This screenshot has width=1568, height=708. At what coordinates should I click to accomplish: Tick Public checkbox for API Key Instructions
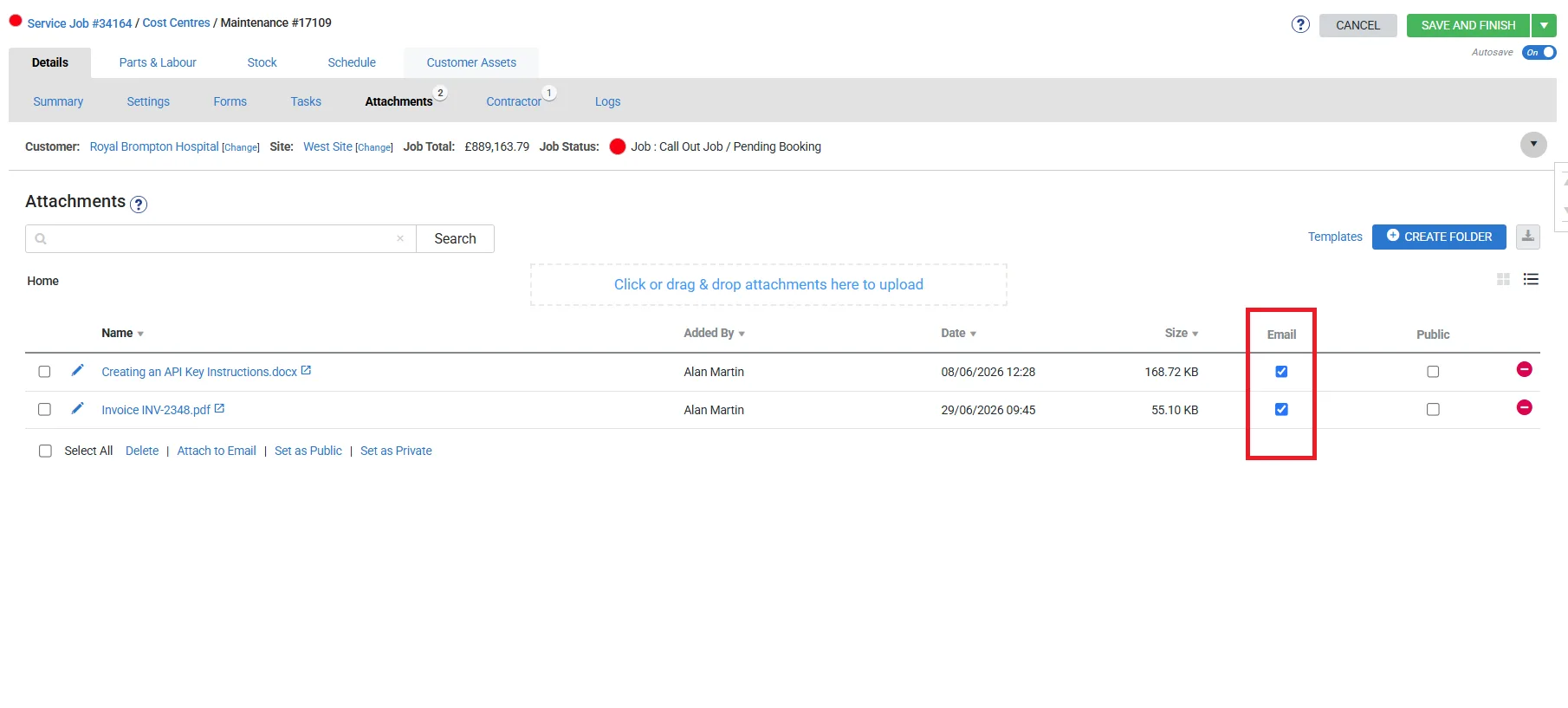click(x=1433, y=372)
